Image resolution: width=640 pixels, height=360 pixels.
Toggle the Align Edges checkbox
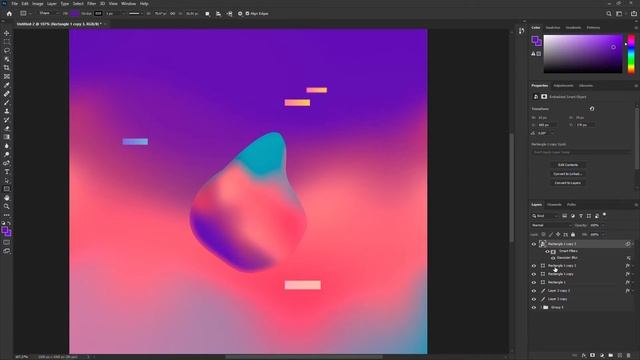click(x=247, y=13)
